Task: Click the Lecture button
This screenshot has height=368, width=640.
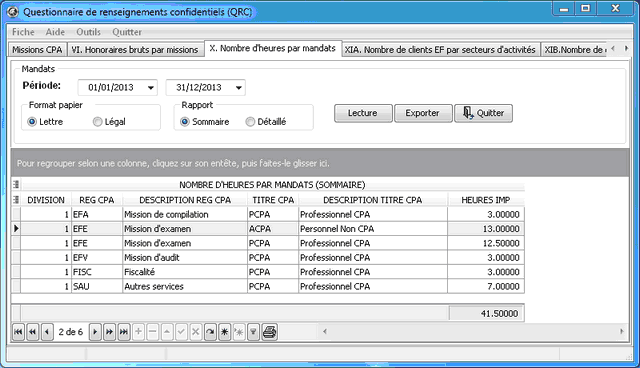Action: 363,113
